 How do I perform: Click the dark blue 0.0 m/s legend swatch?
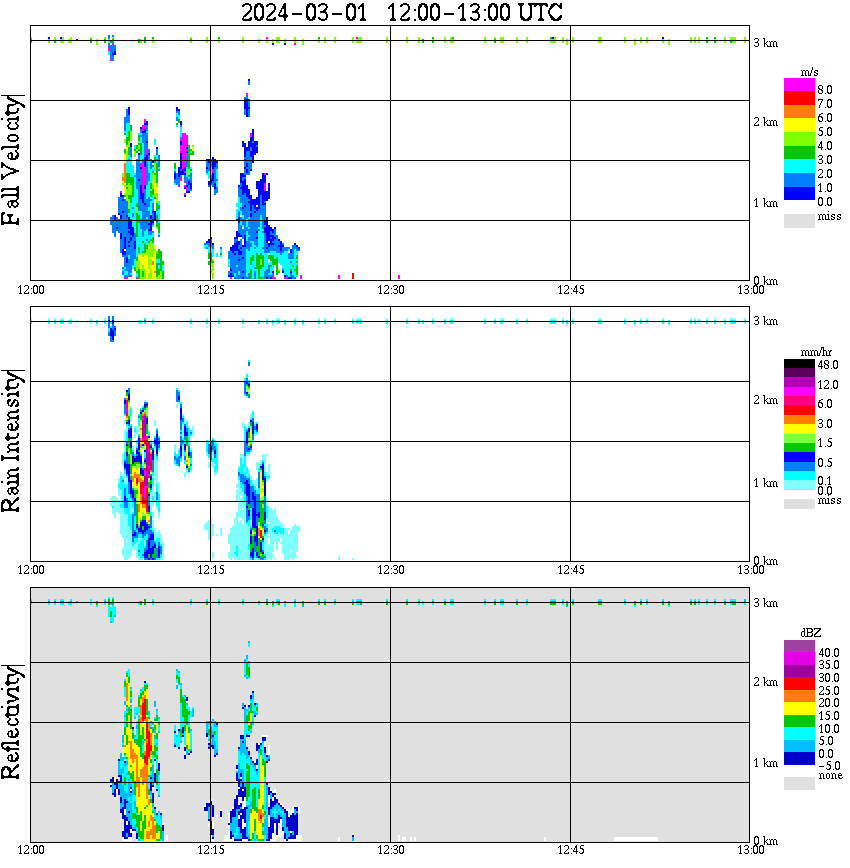[x=799, y=194]
